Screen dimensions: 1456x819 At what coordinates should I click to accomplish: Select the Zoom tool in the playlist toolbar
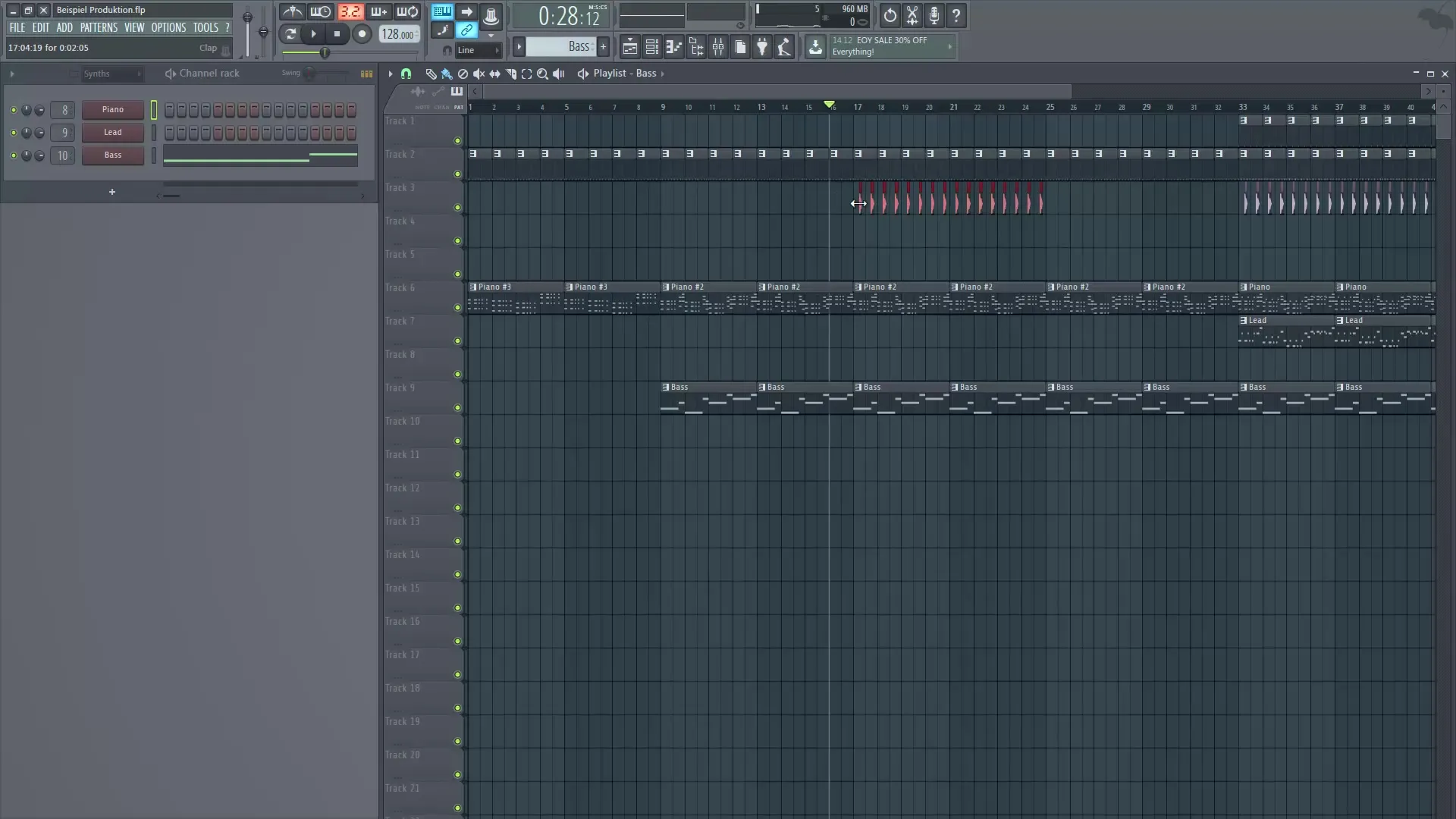tap(543, 74)
